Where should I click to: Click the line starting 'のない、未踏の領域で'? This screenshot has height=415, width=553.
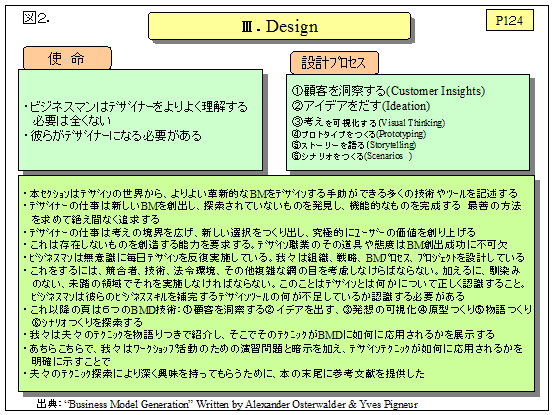click(x=278, y=283)
